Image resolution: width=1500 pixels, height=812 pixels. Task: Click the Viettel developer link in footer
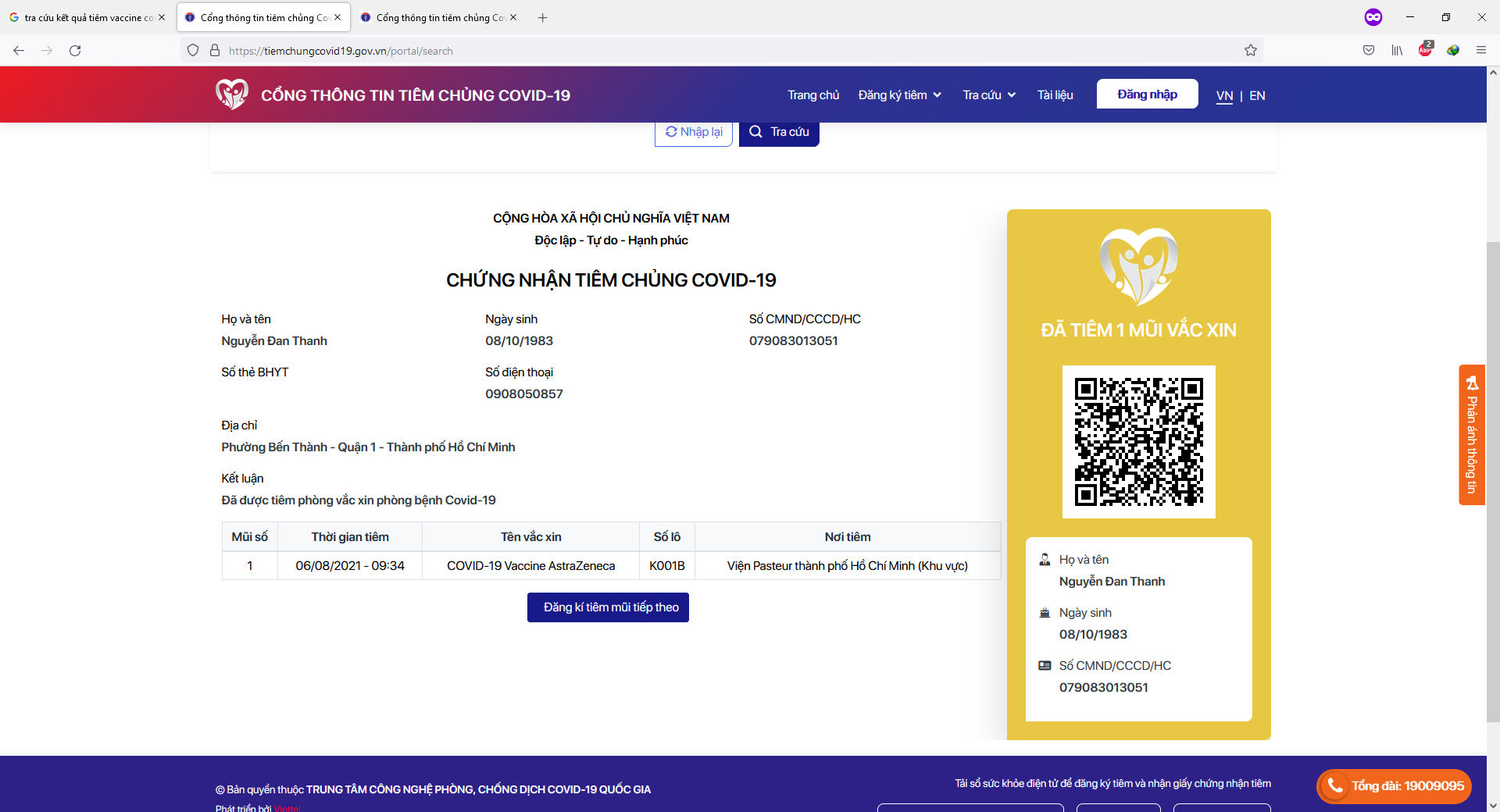(x=287, y=808)
